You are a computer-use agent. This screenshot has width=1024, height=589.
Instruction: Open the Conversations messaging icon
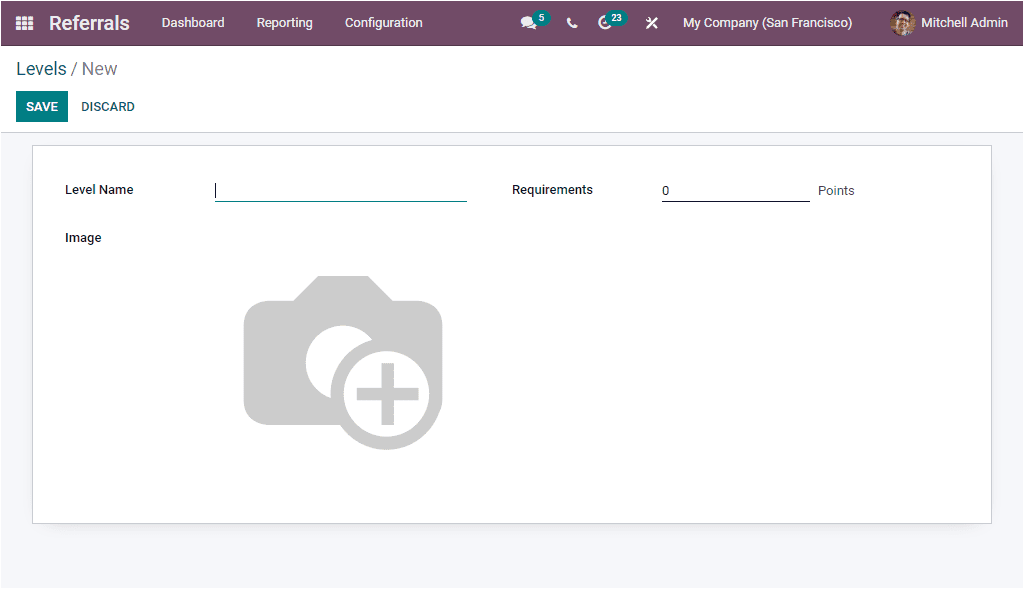pos(527,22)
